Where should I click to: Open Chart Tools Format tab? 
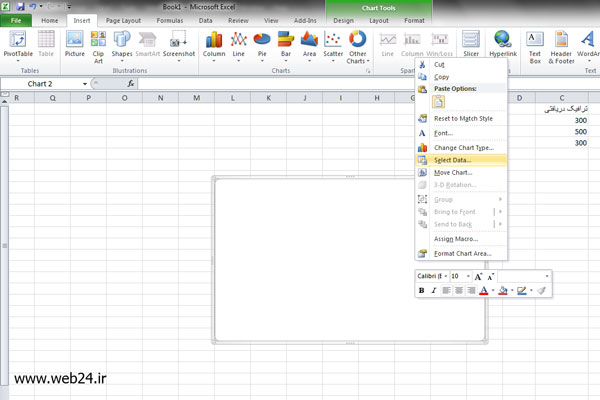414,21
